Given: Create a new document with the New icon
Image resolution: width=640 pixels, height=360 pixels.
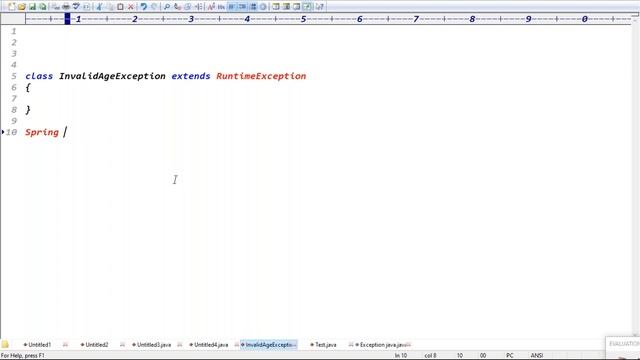Looking at the screenshot, I should 11,7.
